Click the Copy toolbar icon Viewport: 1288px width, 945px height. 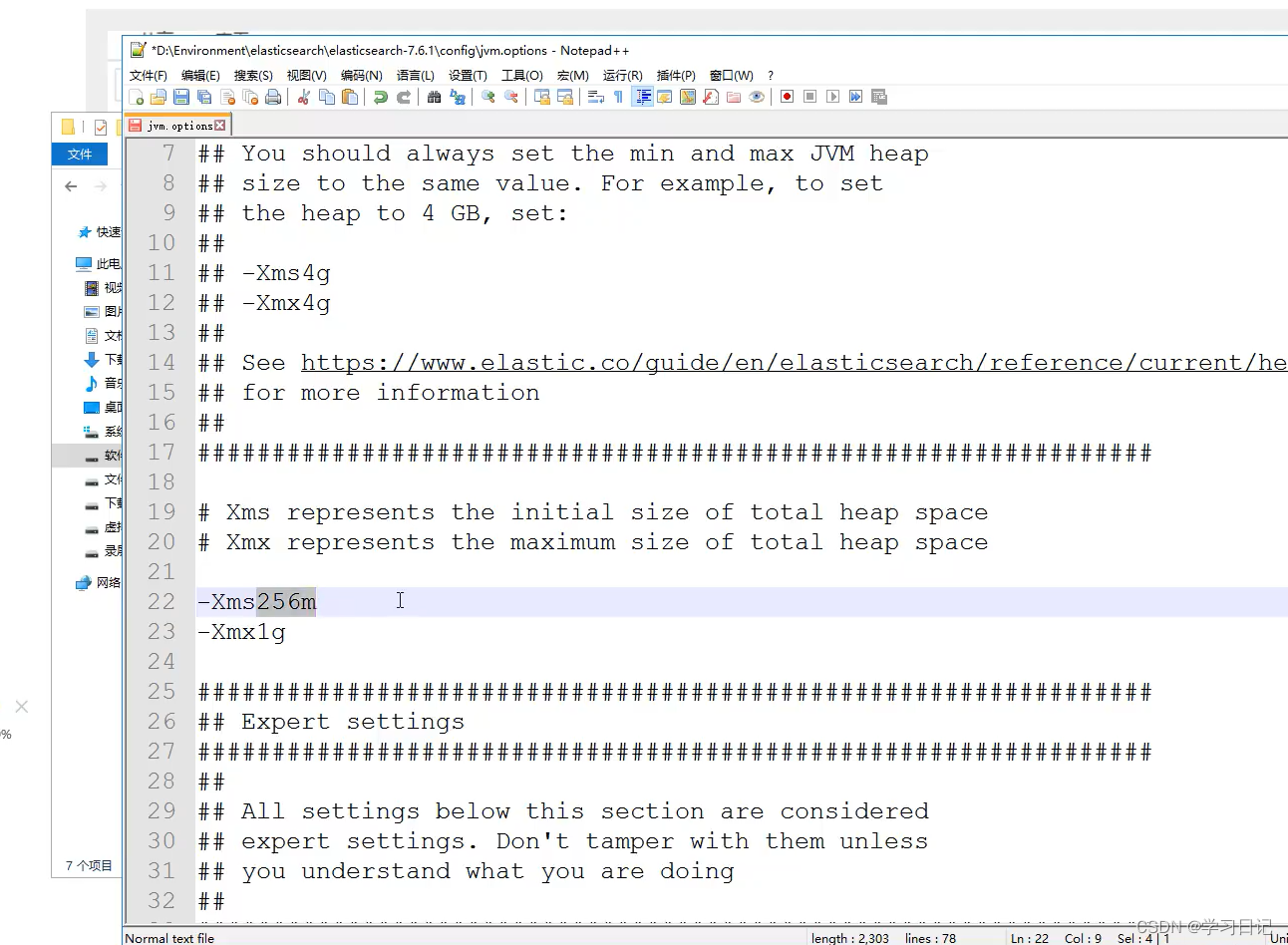(327, 97)
